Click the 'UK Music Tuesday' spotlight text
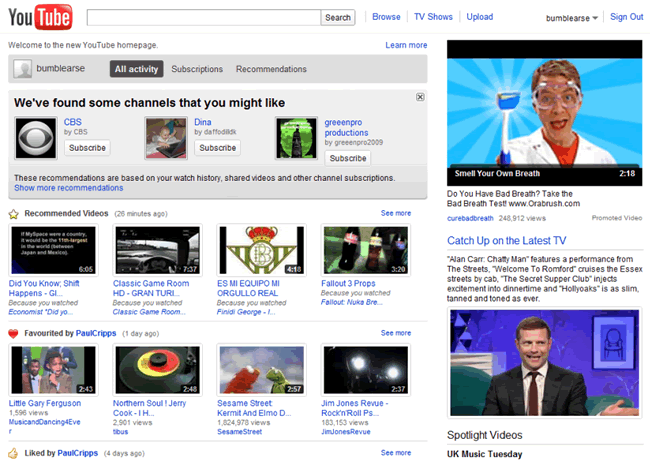 click(x=485, y=454)
